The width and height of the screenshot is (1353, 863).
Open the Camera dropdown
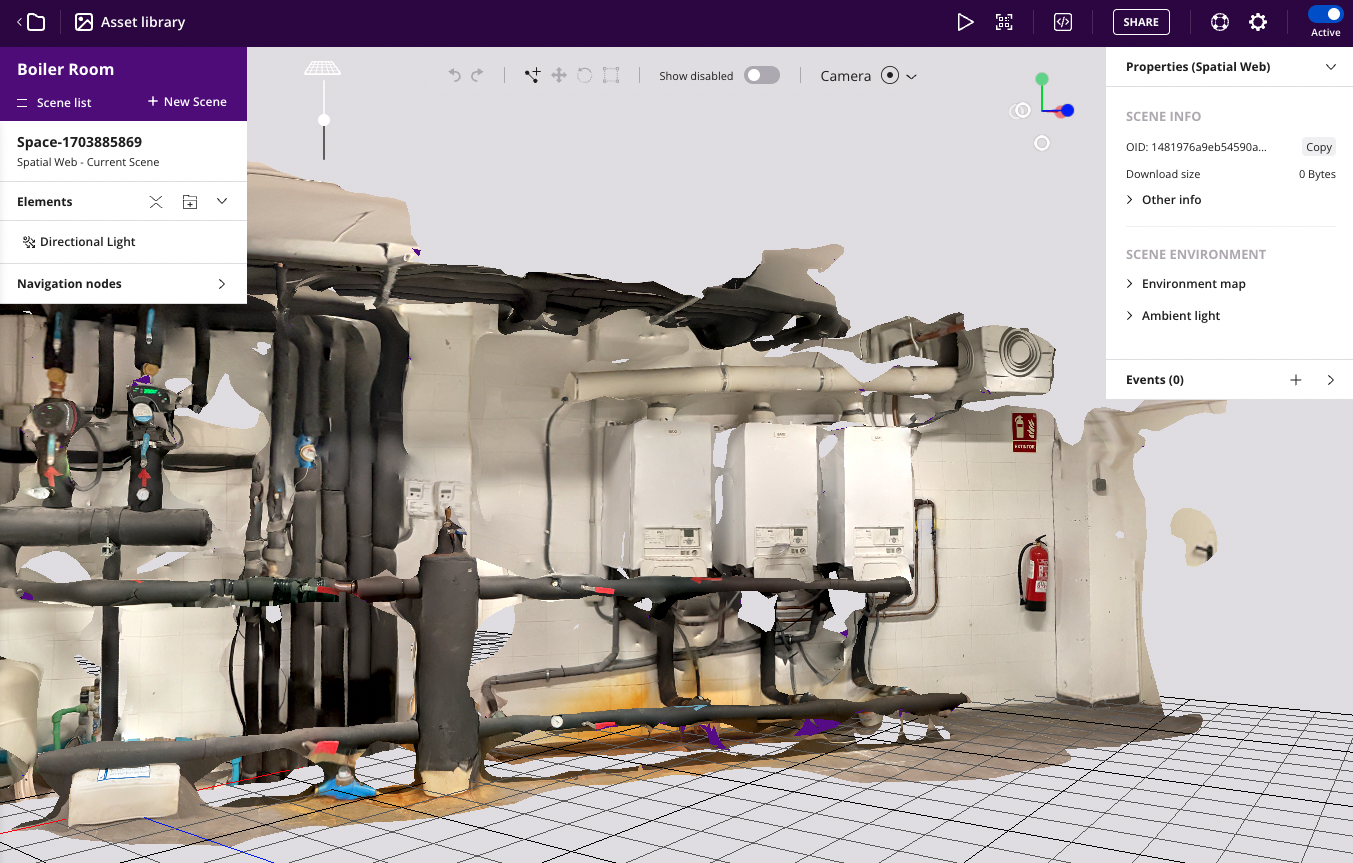click(x=868, y=76)
